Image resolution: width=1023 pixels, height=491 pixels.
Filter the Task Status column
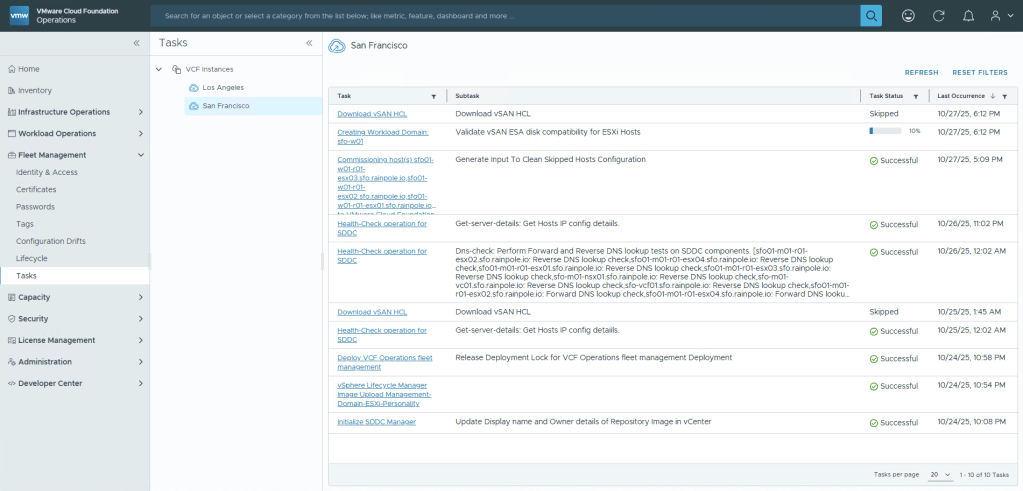(915, 96)
